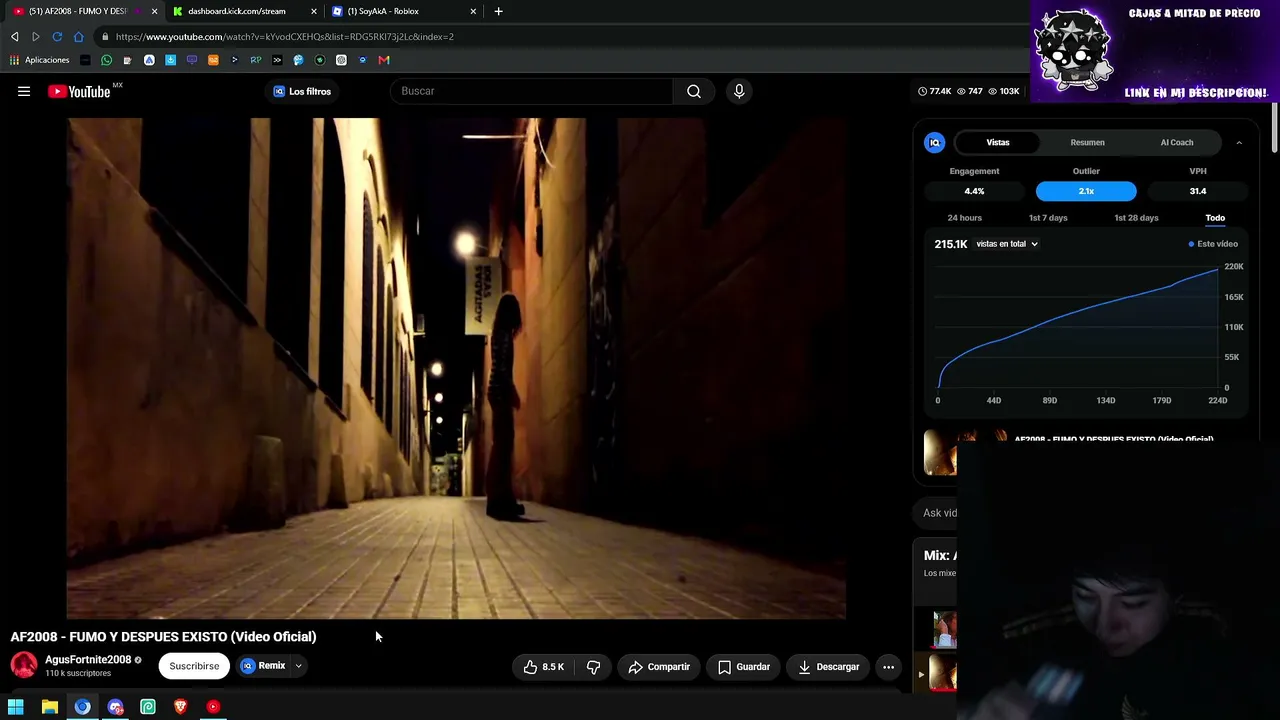Click the Buscar search field
This screenshot has width=1280, height=720.
click(x=532, y=91)
